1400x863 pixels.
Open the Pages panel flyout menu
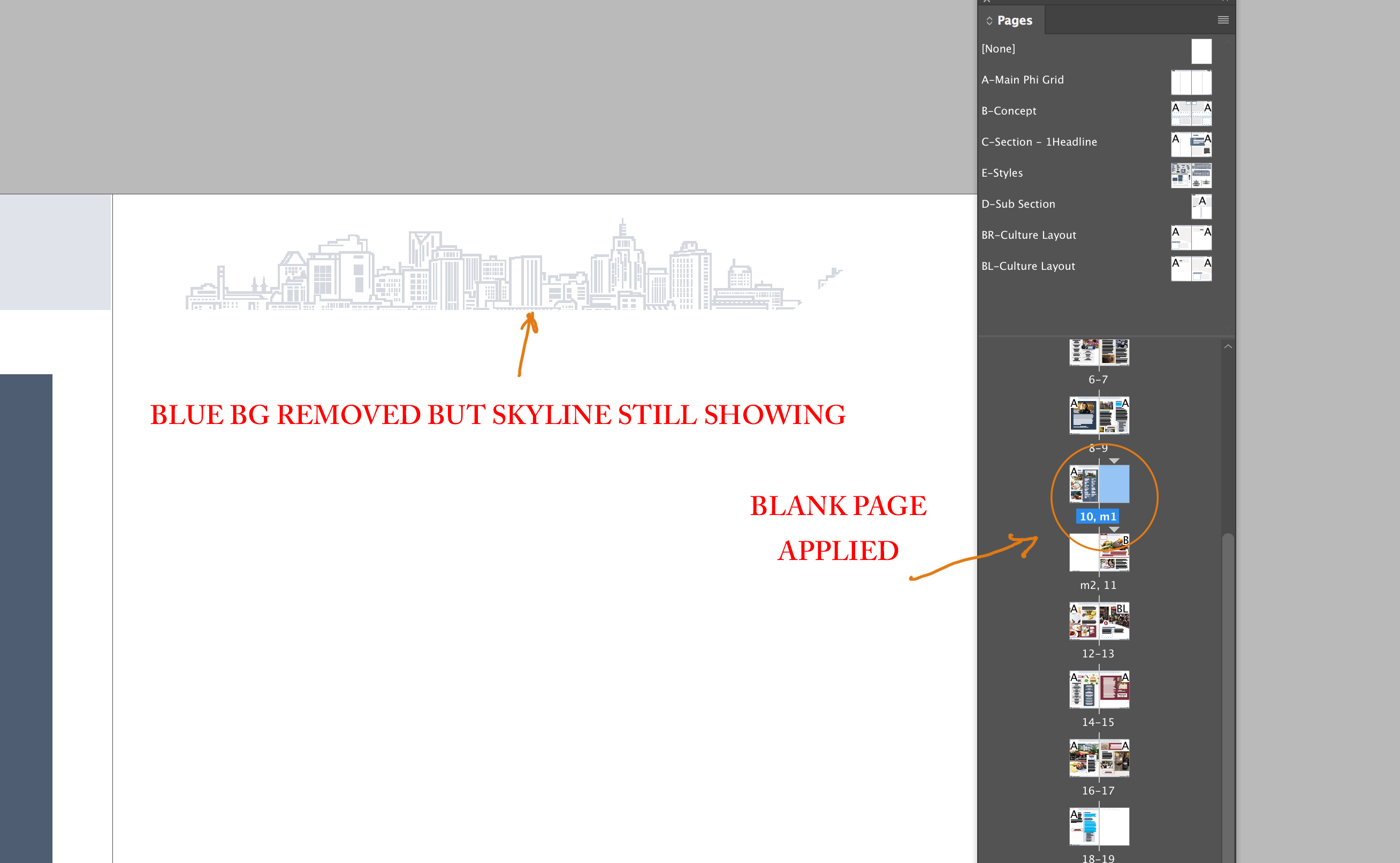click(x=1222, y=20)
